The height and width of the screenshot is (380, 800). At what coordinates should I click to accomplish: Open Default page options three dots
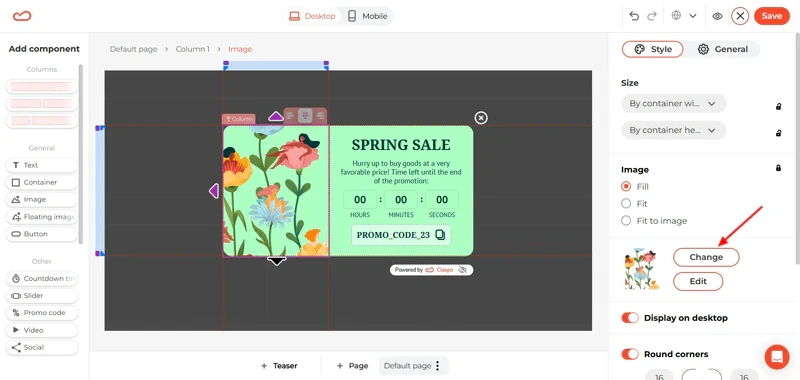point(437,366)
